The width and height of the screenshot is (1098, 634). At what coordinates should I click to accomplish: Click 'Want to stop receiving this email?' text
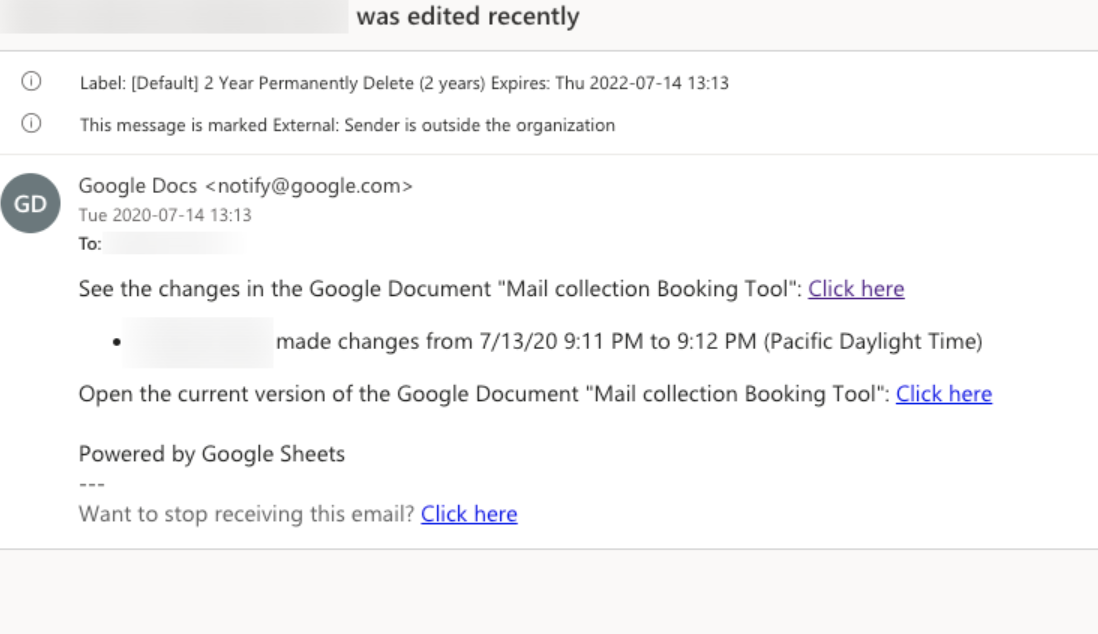[x=246, y=514]
